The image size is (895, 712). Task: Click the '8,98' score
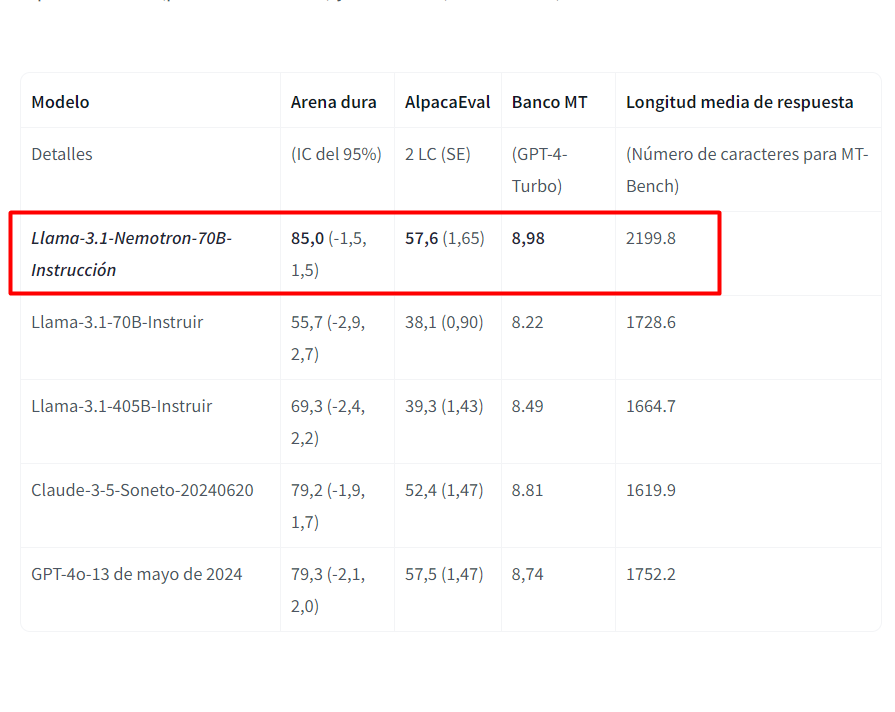click(528, 238)
